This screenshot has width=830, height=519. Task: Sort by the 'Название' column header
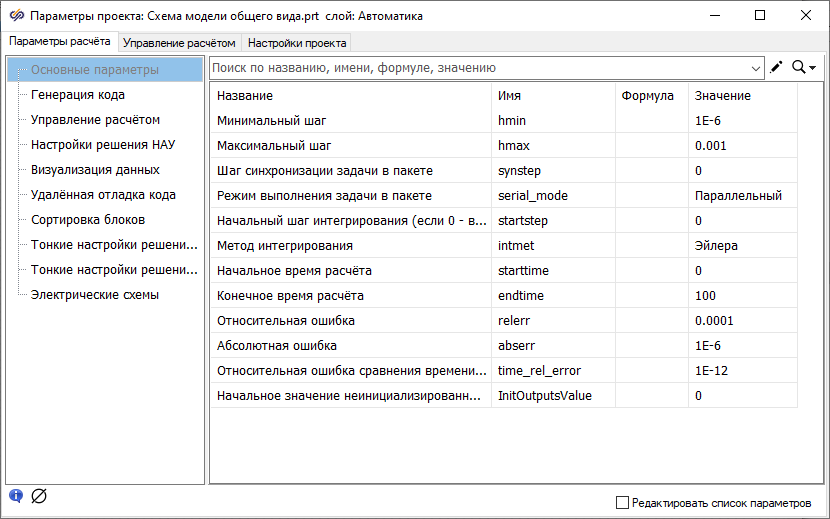(350, 96)
